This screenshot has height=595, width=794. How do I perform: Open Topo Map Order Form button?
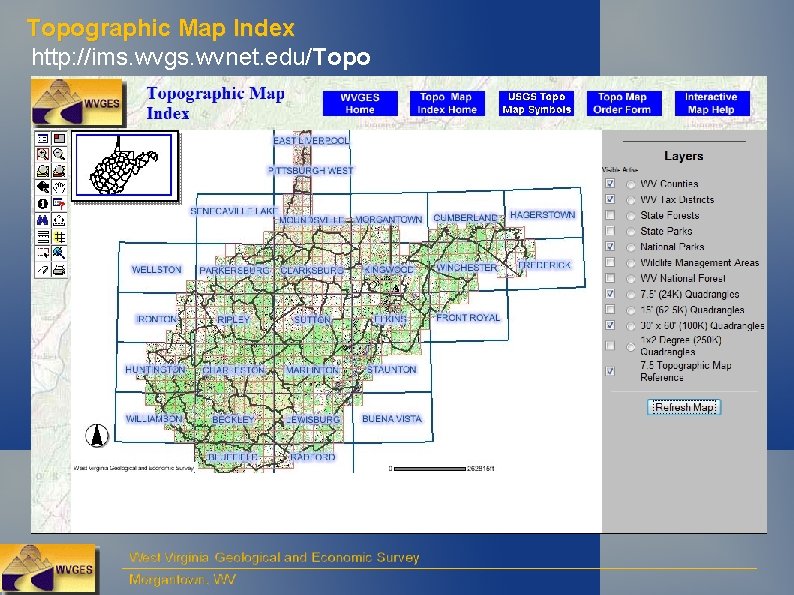[622, 103]
